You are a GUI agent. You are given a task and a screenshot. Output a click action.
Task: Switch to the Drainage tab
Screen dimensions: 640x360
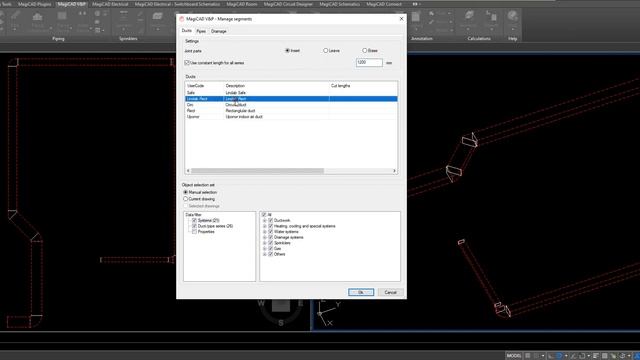click(x=219, y=31)
